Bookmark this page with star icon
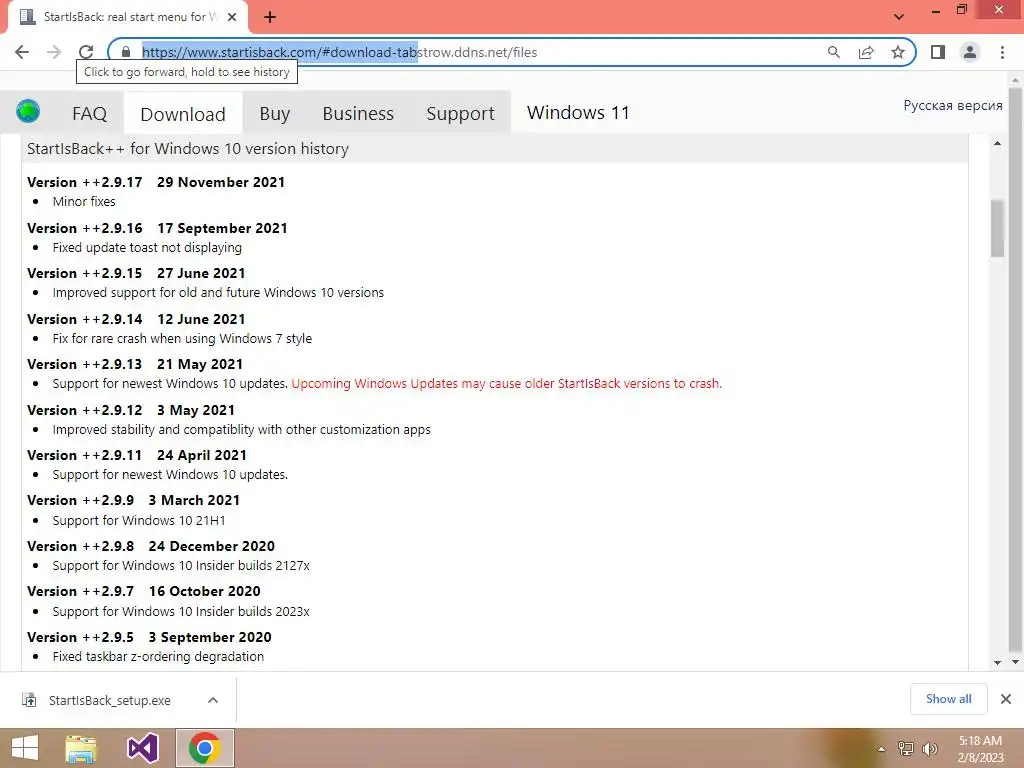The width and height of the screenshot is (1024, 768). pyautogui.click(x=898, y=52)
